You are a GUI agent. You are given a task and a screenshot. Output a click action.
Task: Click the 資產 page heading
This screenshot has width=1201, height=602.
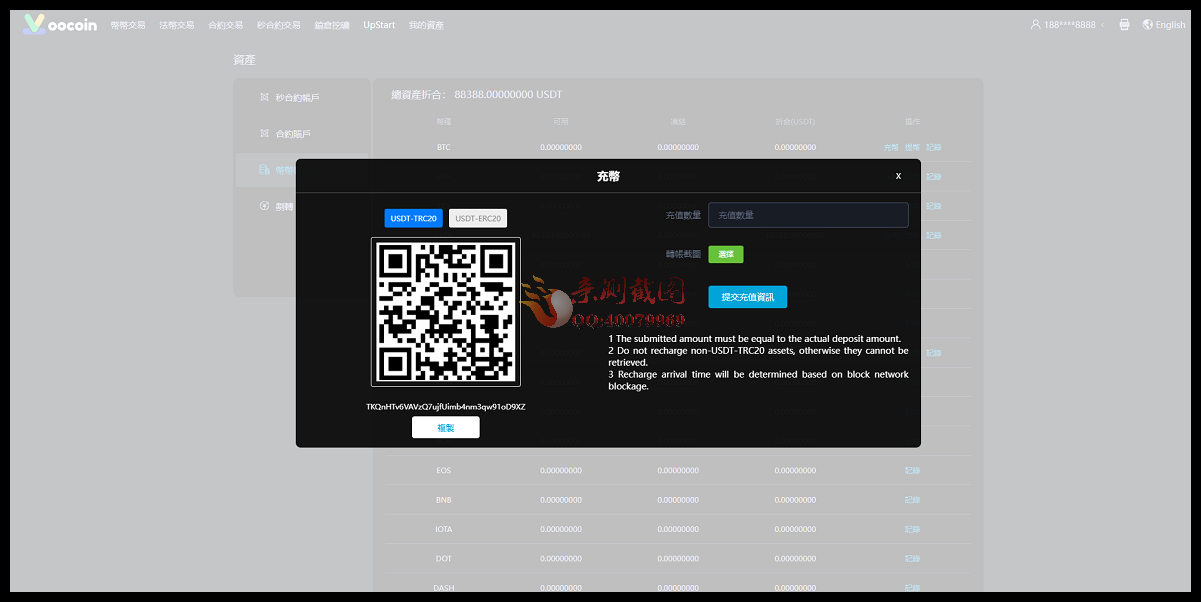[x=244, y=60]
